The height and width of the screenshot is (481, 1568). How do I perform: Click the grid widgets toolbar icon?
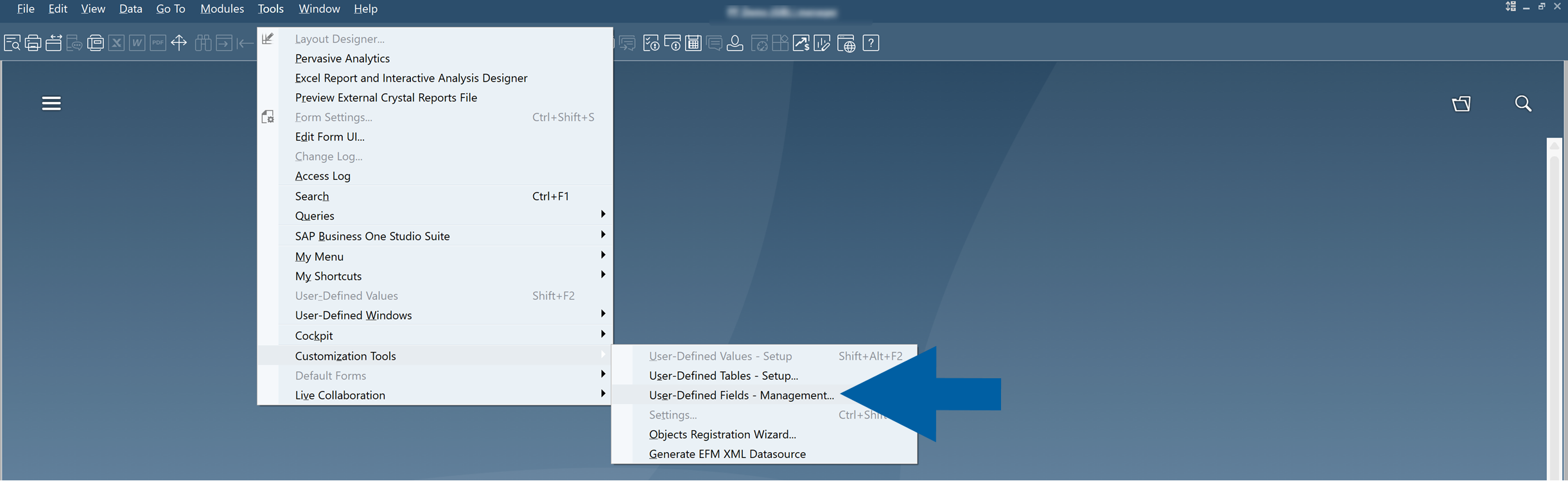[780, 43]
